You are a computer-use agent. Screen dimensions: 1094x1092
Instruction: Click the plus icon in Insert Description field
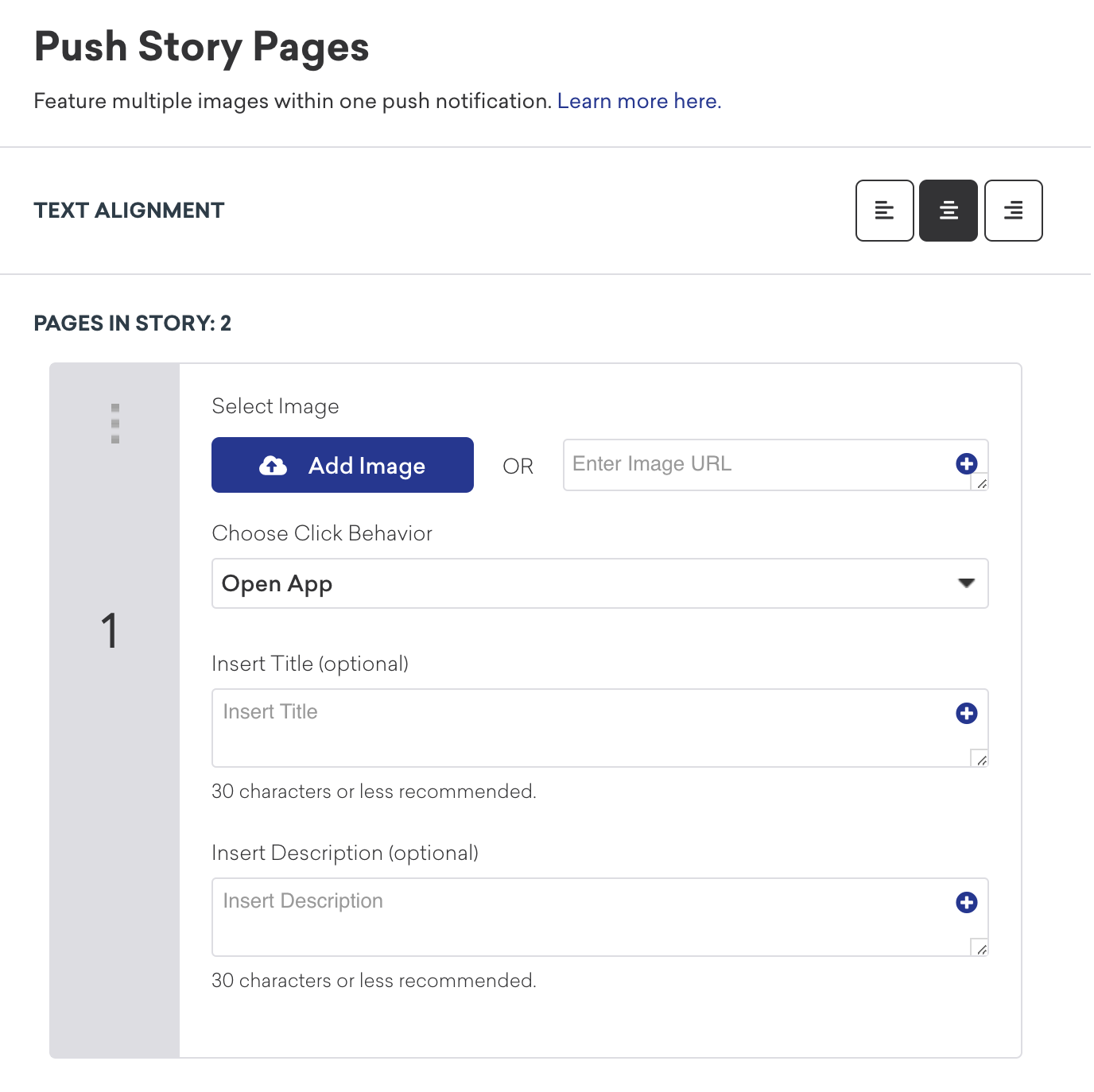(966, 902)
